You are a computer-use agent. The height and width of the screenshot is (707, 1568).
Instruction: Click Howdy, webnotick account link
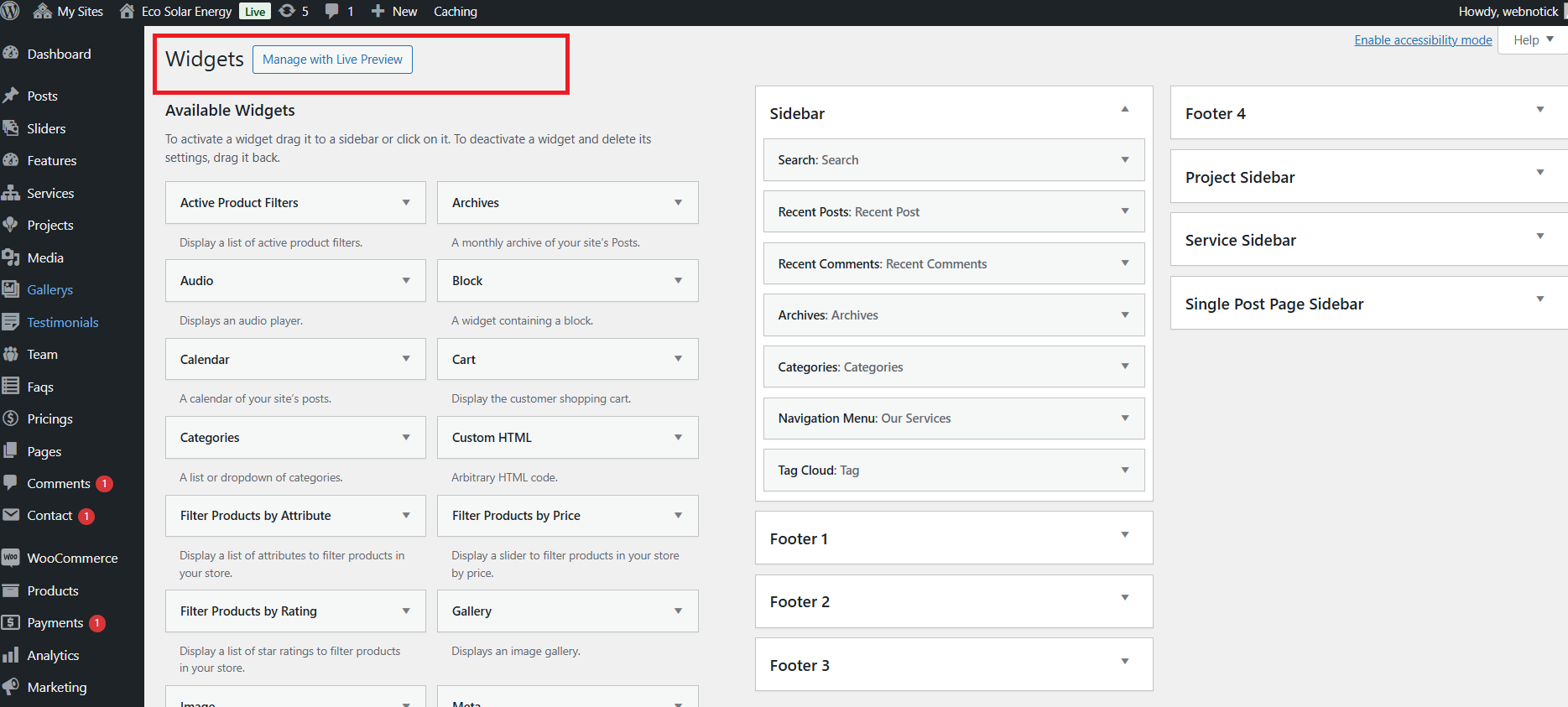[1508, 11]
